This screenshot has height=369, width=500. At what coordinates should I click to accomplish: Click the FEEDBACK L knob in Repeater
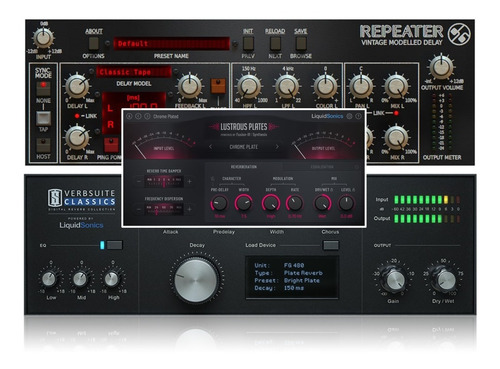pyautogui.click(x=190, y=86)
